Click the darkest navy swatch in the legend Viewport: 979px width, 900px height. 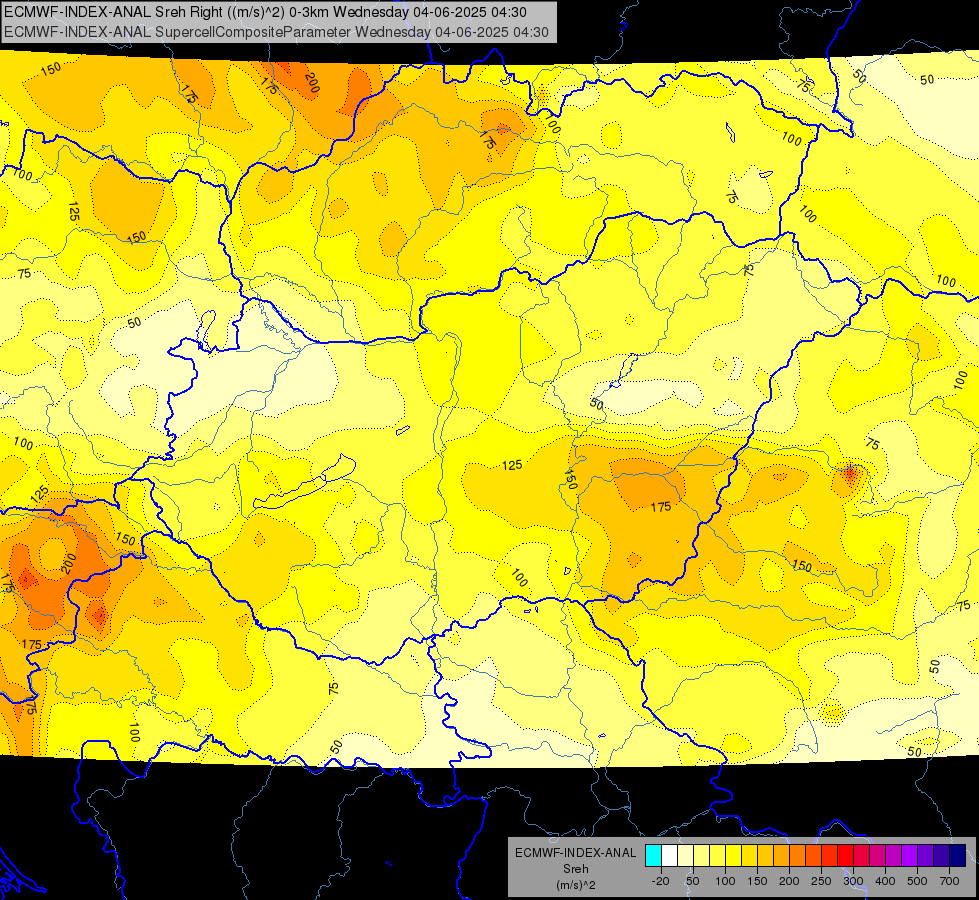[x=958, y=856]
